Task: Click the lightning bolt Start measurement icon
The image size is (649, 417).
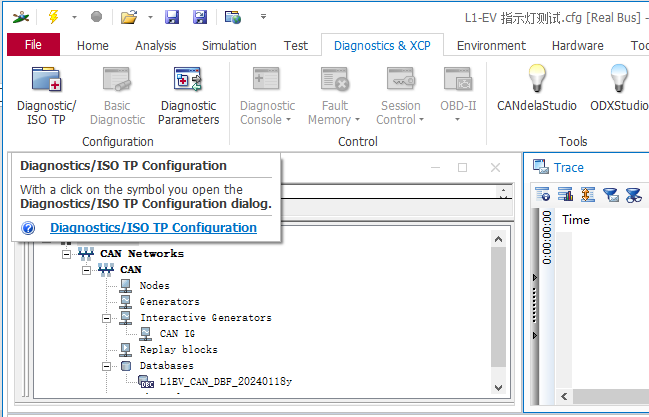Action: click(x=53, y=17)
